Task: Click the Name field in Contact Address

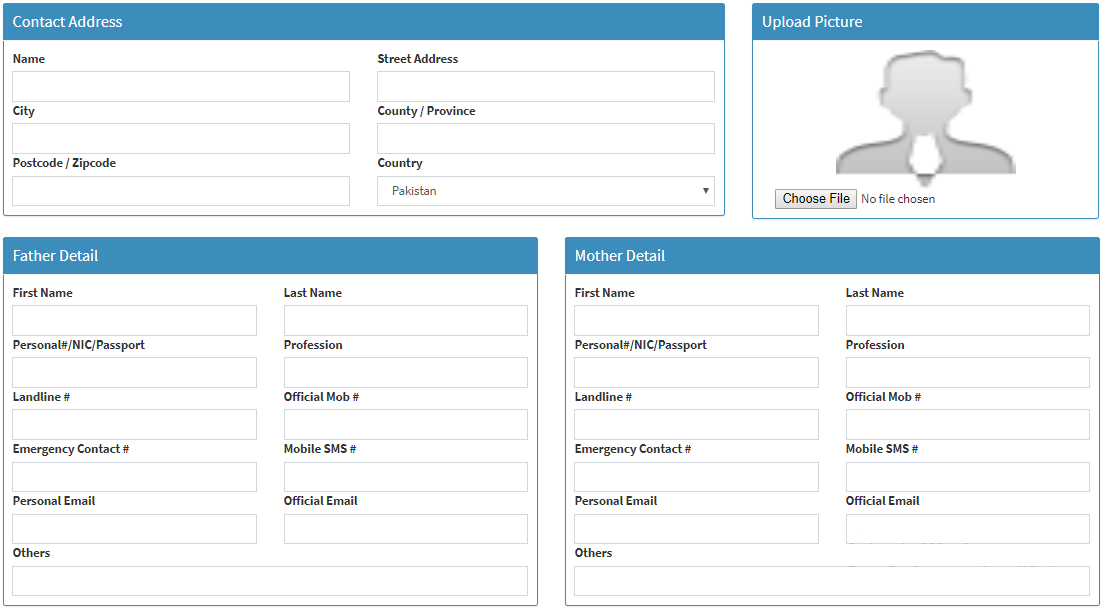Action: pos(181,86)
